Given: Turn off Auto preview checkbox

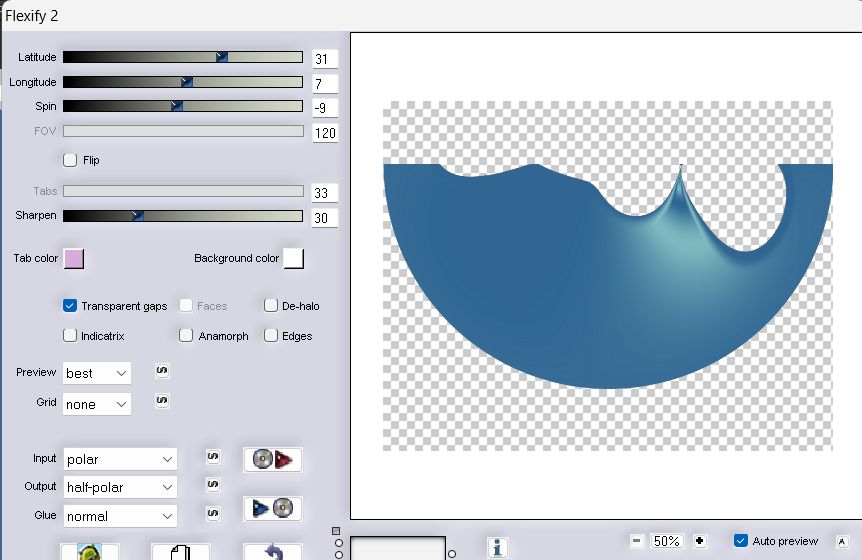Looking at the screenshot, I should (x=741, y=541).
